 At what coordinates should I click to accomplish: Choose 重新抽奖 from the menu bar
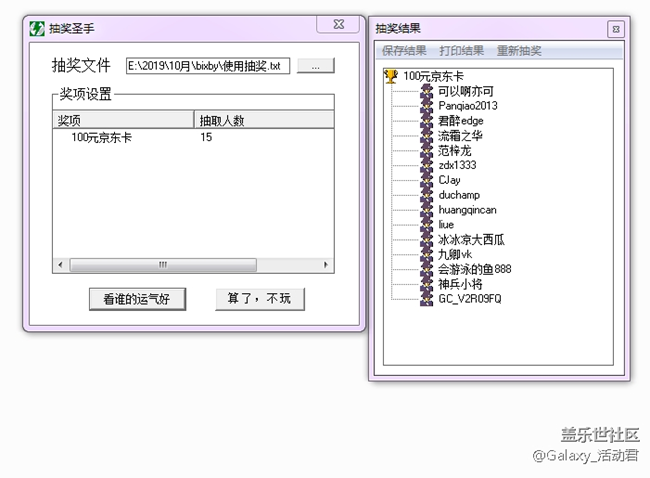[x=519, y=51]
